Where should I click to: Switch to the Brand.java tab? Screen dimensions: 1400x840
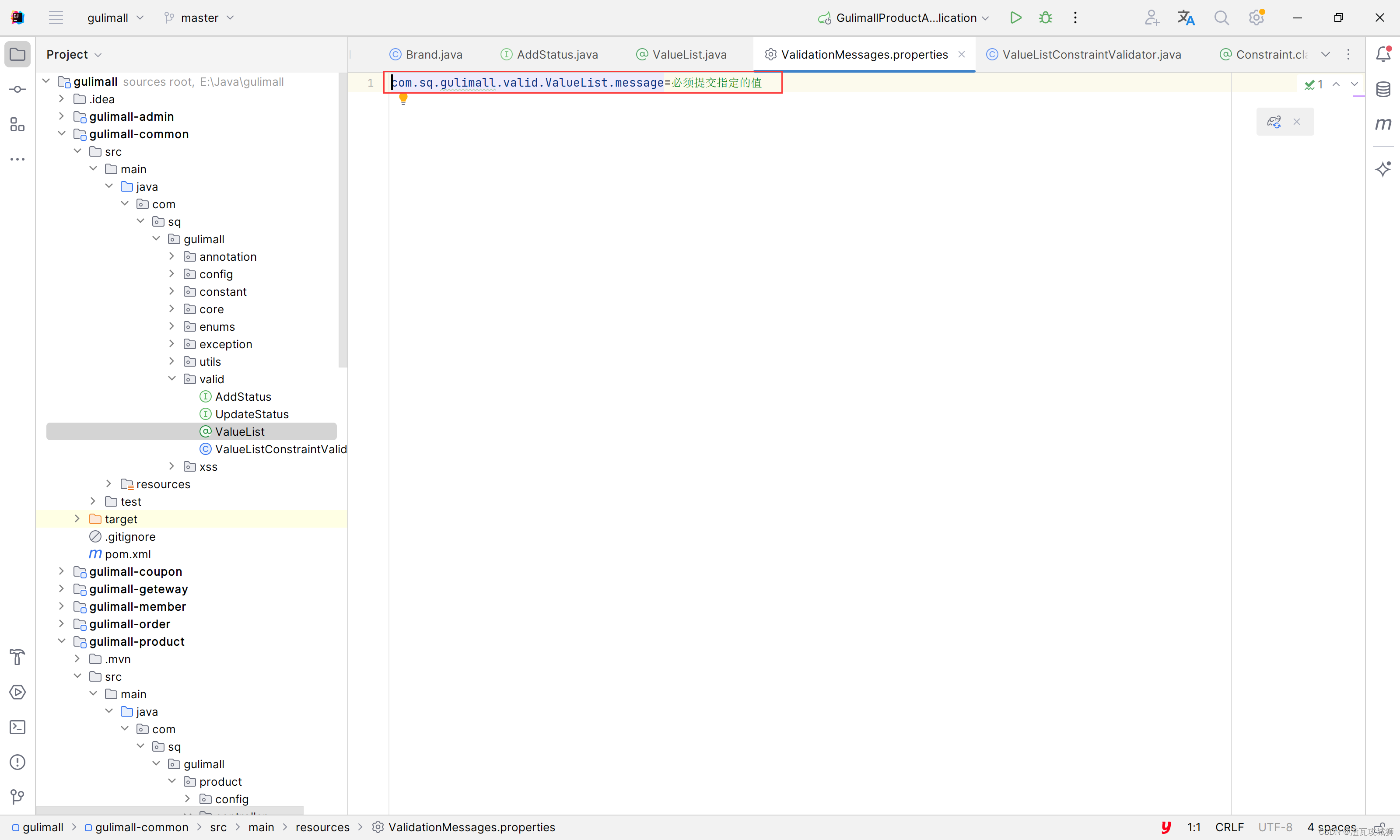[x=434, y=54]
